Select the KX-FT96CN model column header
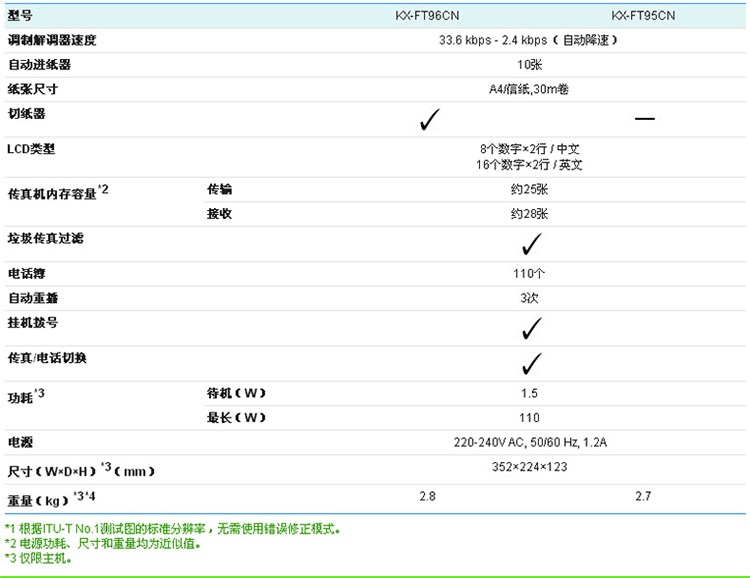This screenshot has height=578, width=750. (x=429, y=15)
